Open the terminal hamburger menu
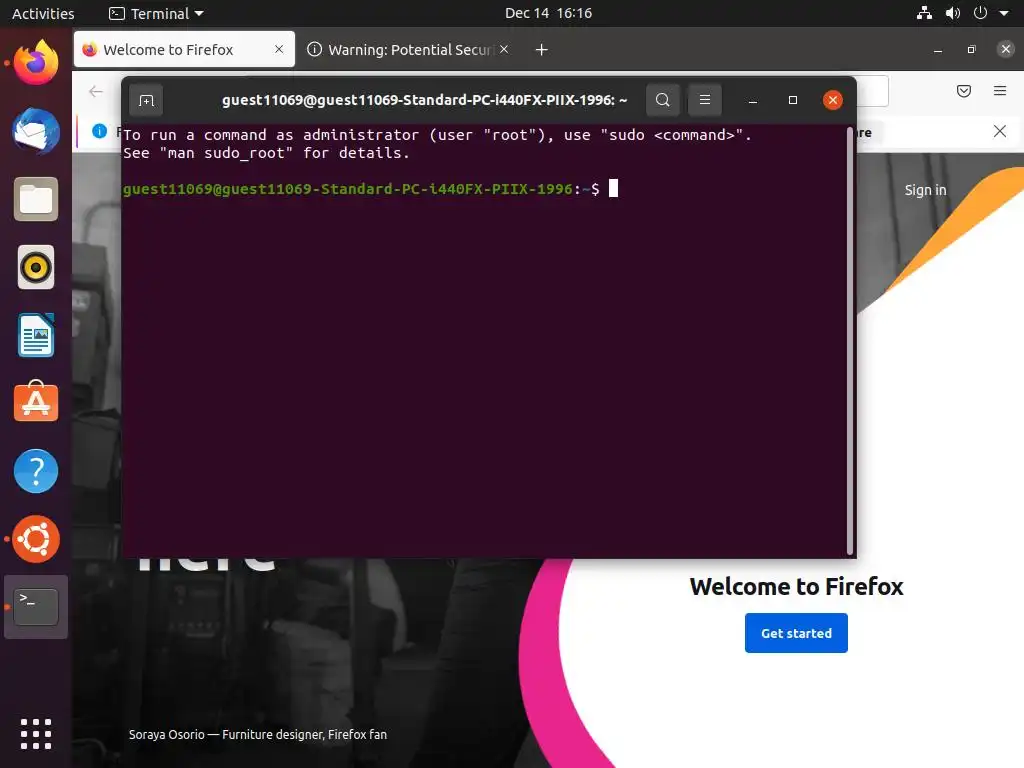This screenshot has width=1024, height=768. click(705, 100)
